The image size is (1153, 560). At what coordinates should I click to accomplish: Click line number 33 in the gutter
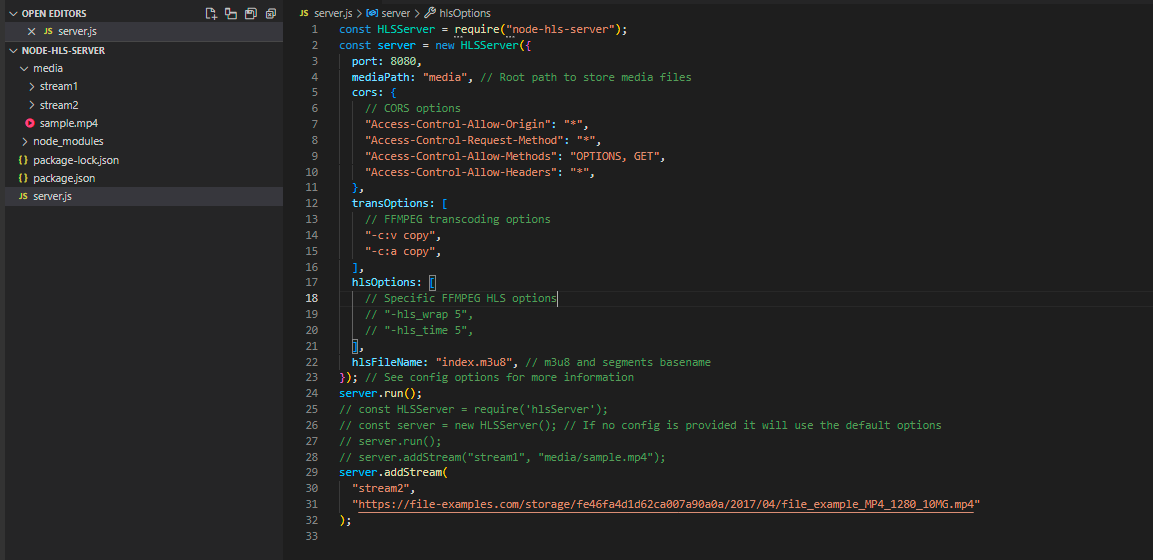(312, 536)
